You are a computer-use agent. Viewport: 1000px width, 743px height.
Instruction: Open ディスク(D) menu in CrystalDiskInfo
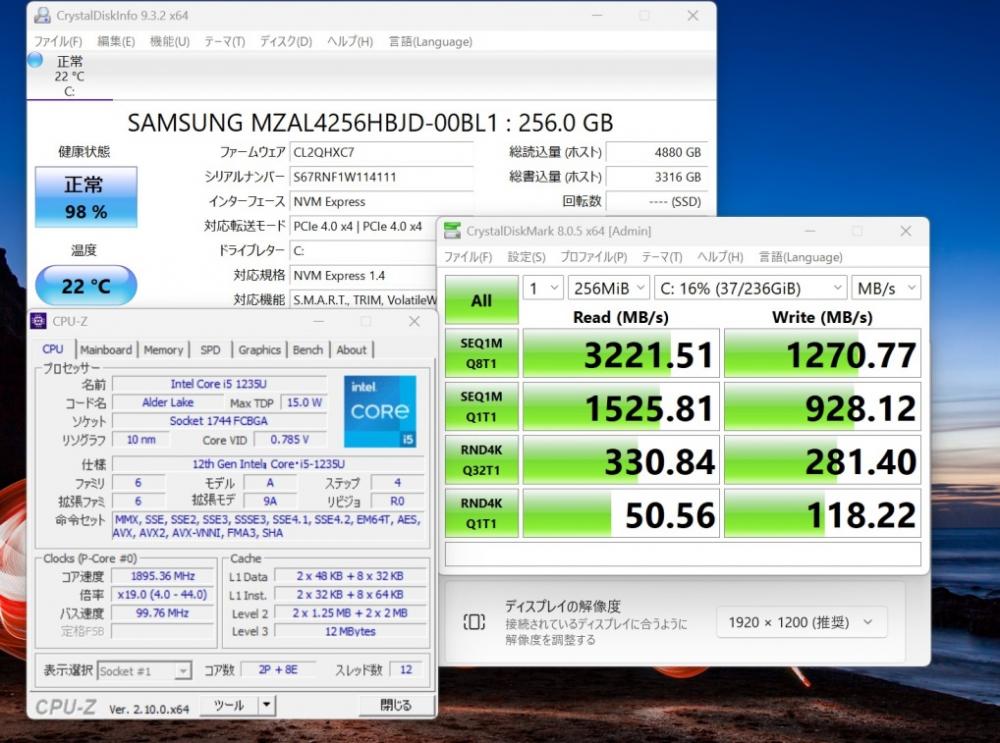point(286,41)
